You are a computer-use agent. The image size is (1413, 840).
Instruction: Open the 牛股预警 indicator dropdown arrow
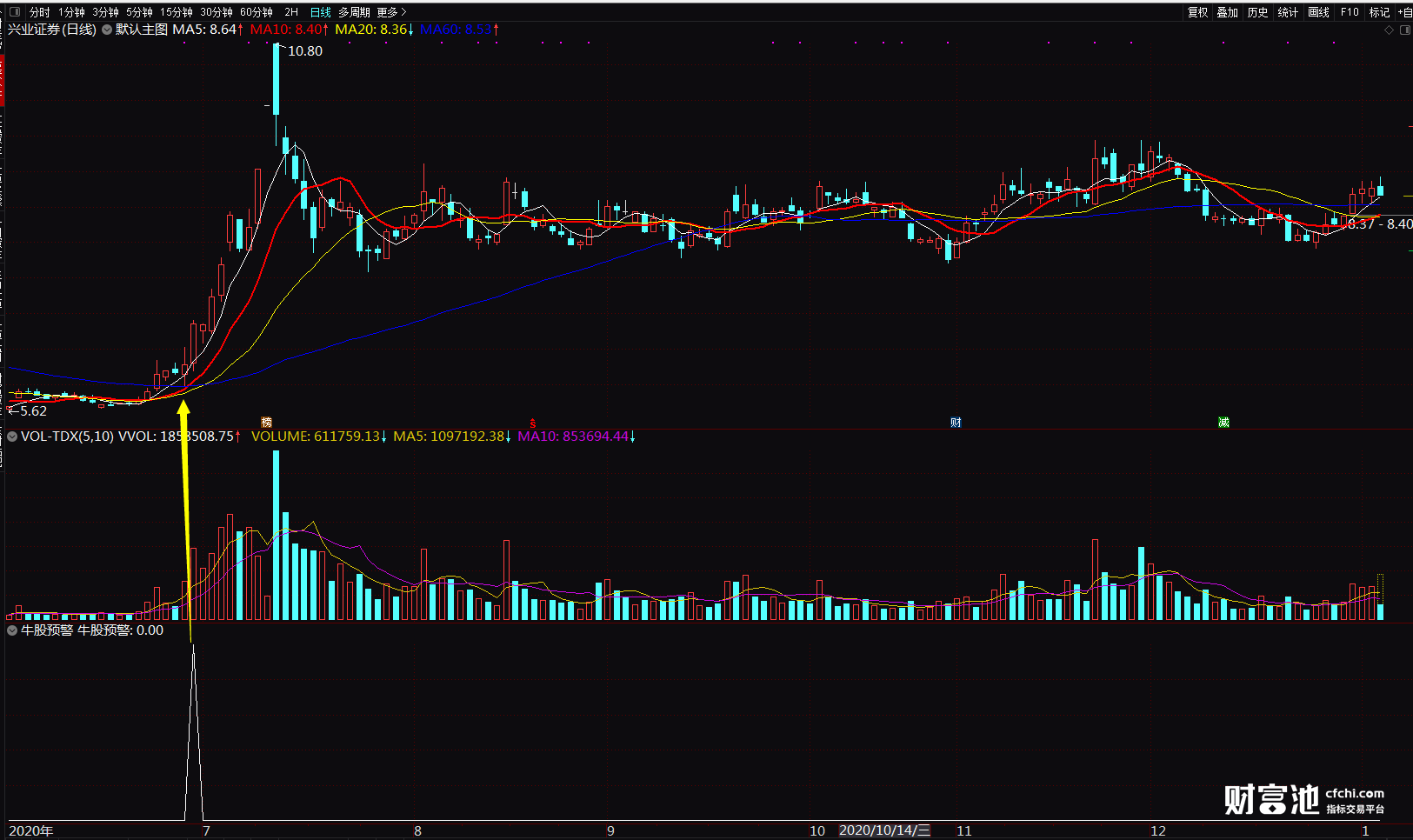(x=12, y=630)
